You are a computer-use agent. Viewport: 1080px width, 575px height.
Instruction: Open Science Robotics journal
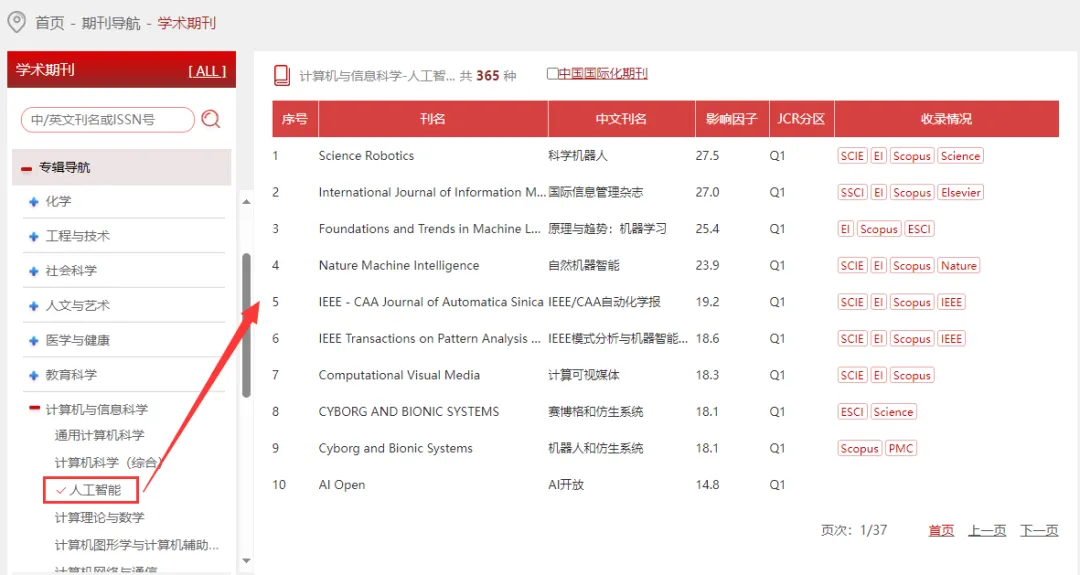(x=366, y=156)
